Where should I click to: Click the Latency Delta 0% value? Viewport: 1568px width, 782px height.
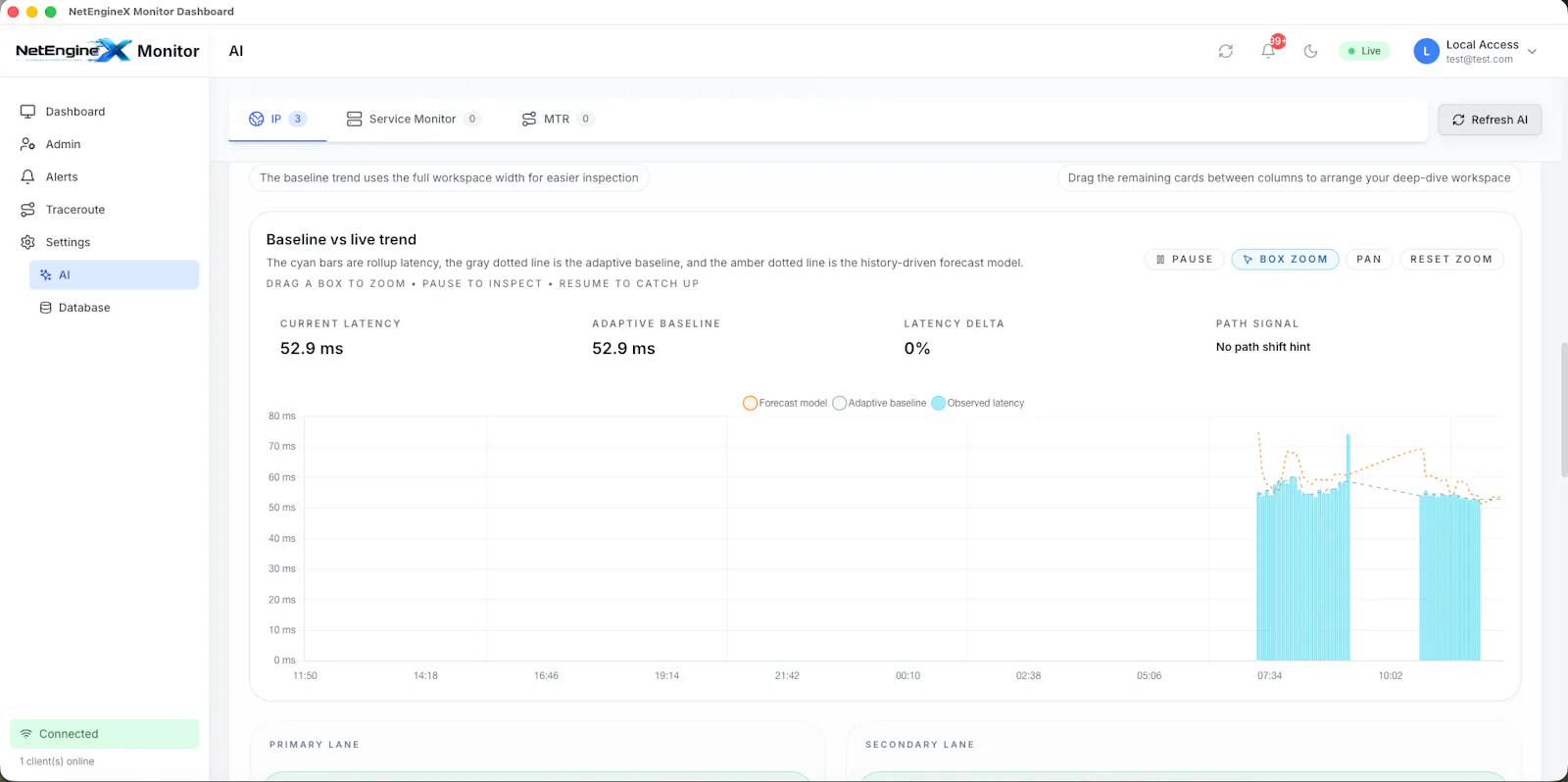coord(917,349)
